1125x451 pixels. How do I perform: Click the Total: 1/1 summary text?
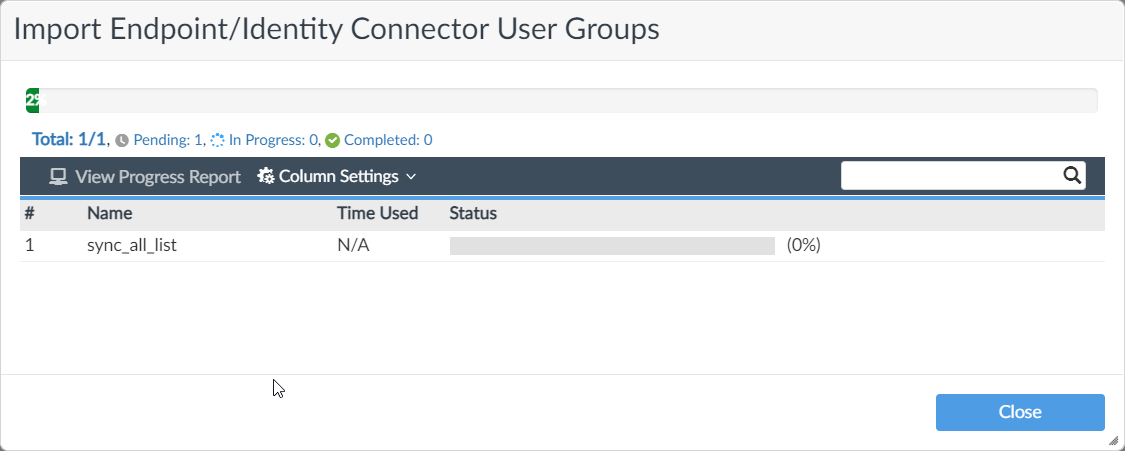pyautogui.click(x=69, y=140)
